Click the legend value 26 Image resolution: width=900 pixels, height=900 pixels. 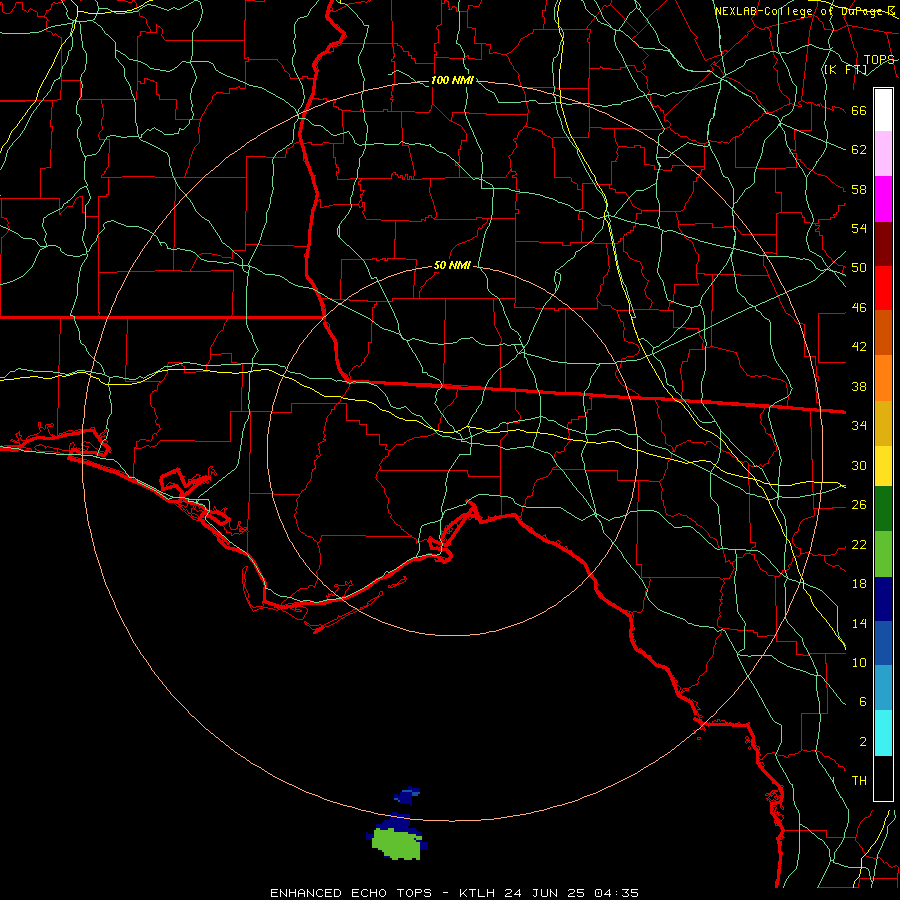[859, 505]
